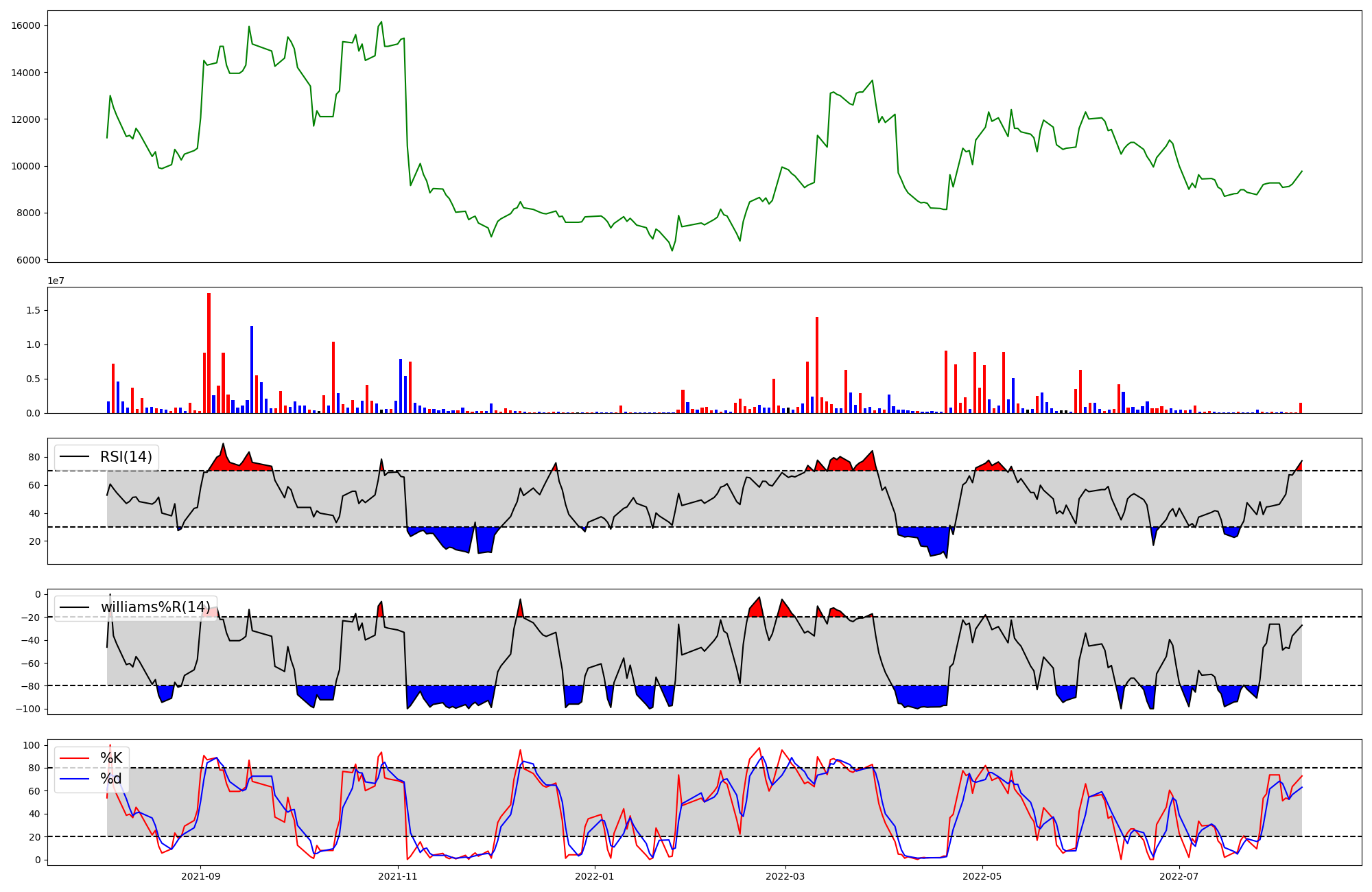Select the 2021-11 date axis label
The height and width of the screenshot is (892, 1372).
(x=397, y=876)
